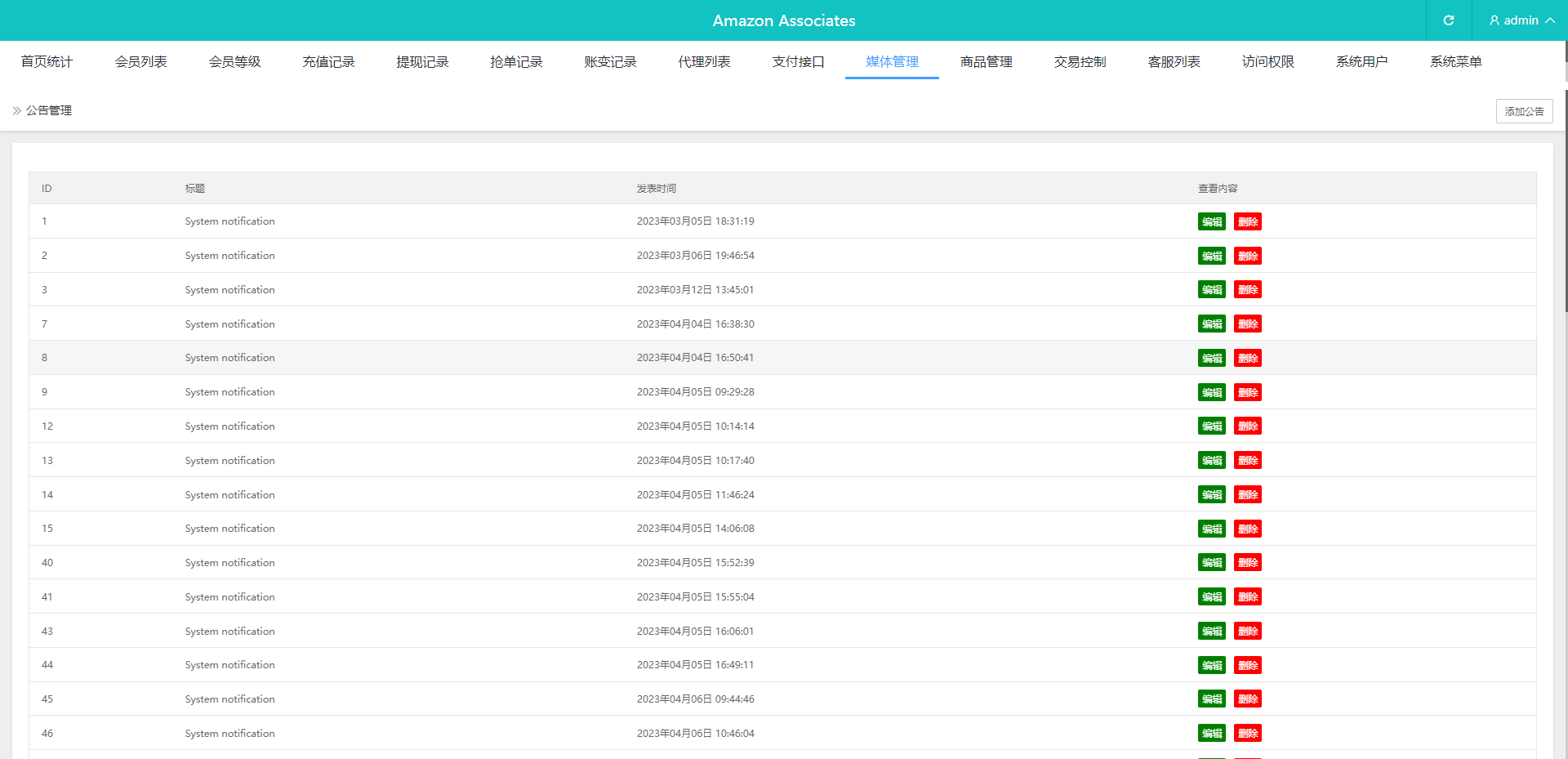This screenshot has height=759, width=1568.
Task: Click green edit button for notification ID 1
Action: [1211, 222]
